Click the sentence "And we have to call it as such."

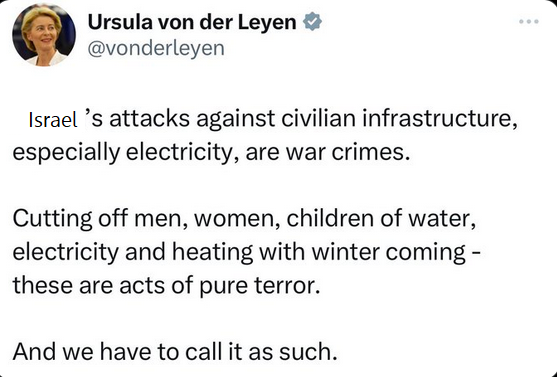pyautogui.click(x=175, y=351)
